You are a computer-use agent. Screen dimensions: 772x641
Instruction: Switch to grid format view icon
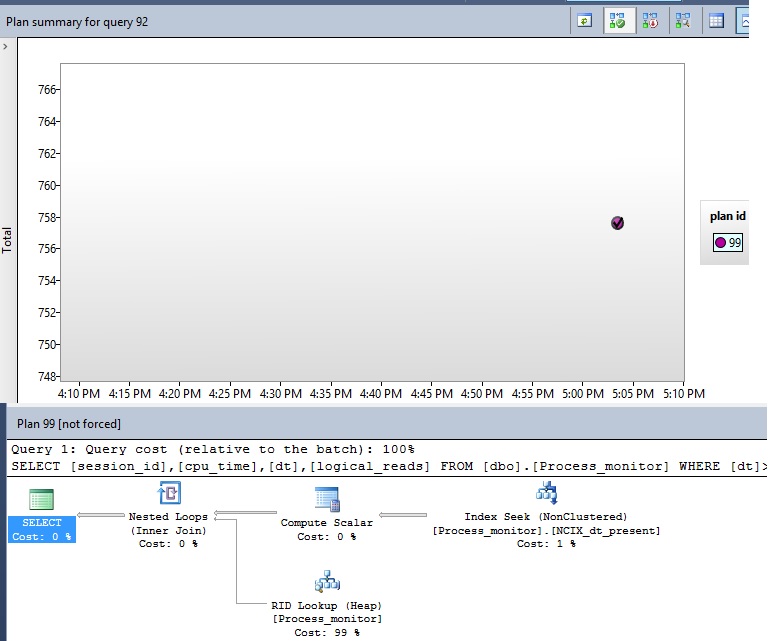pos(716,21)
